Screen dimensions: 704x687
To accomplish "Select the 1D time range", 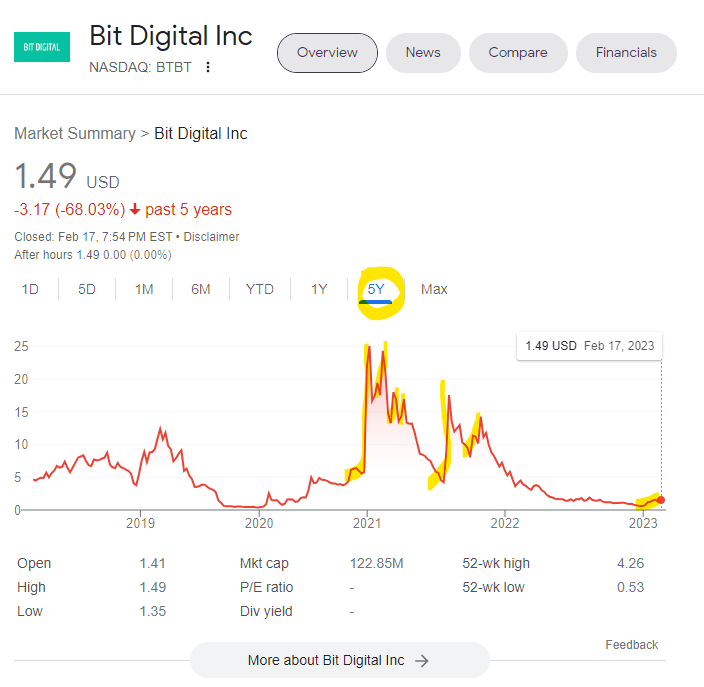I will 30,289.
